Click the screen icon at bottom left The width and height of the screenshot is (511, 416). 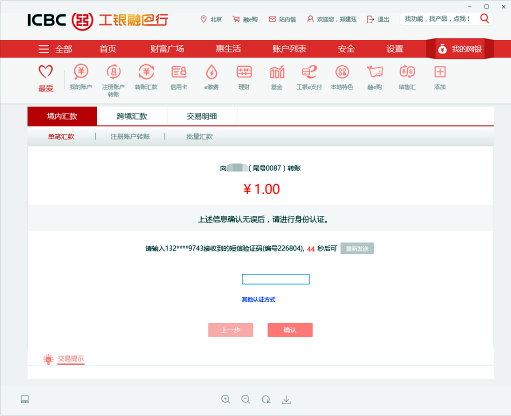click(25, 399)
